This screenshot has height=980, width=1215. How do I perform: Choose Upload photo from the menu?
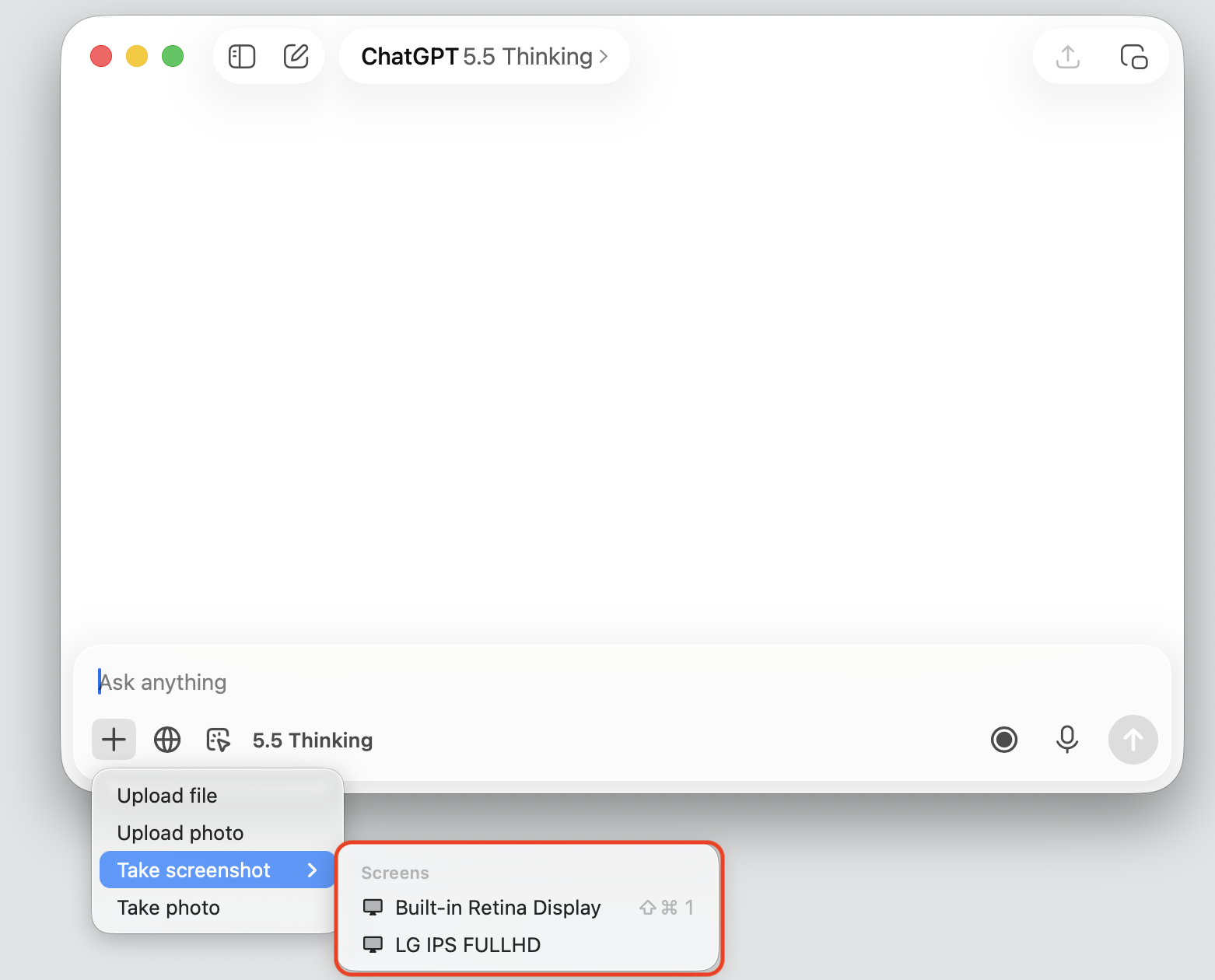218,833
